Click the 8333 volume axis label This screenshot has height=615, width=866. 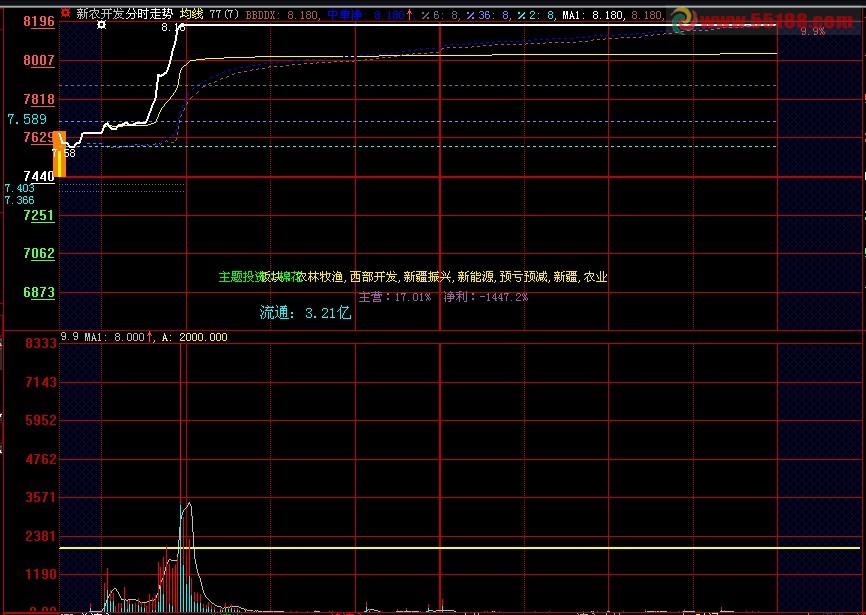(x=41, y=343)
